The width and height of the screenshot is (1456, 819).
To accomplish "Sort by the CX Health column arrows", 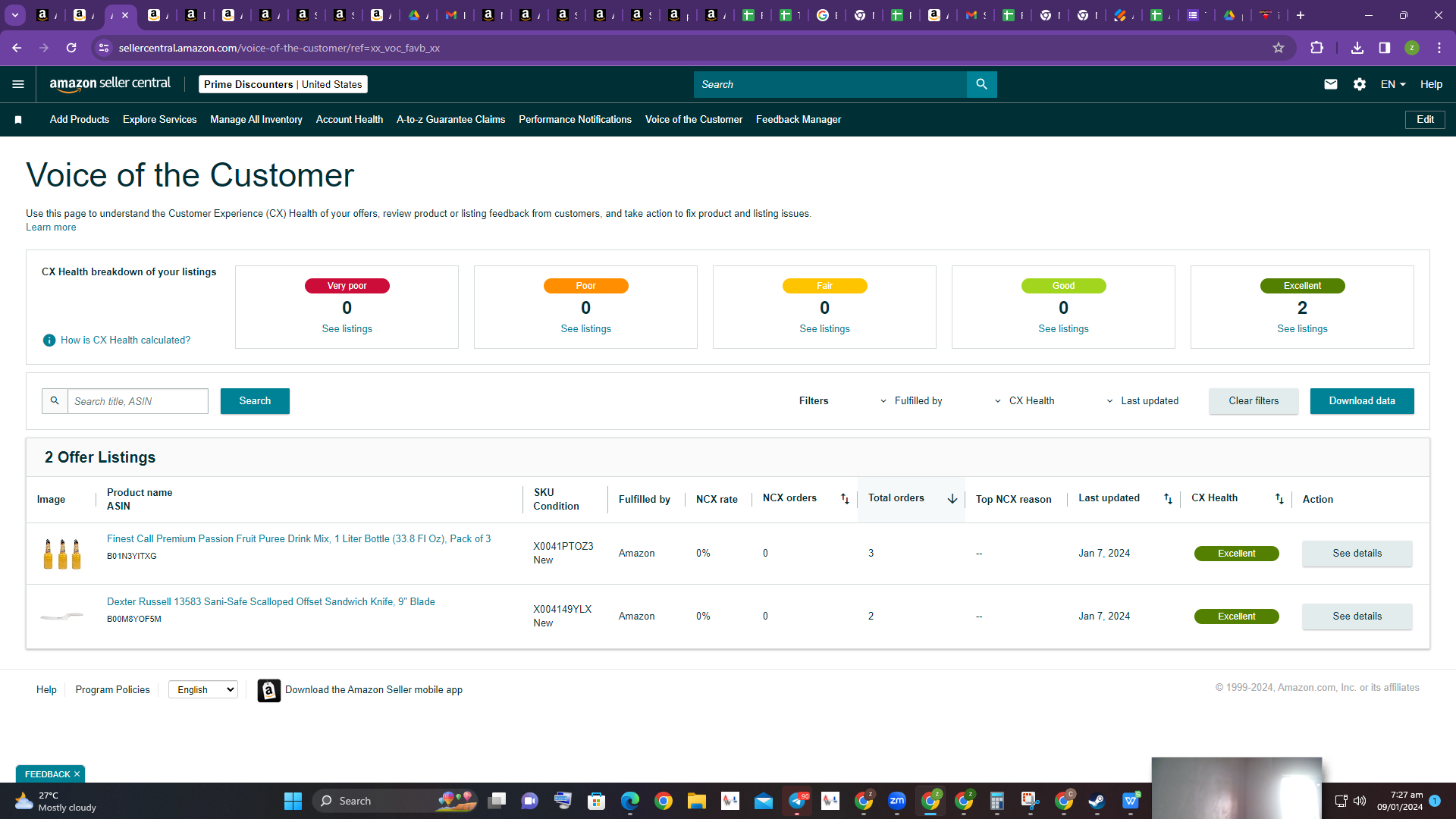I will point(1279,498).
